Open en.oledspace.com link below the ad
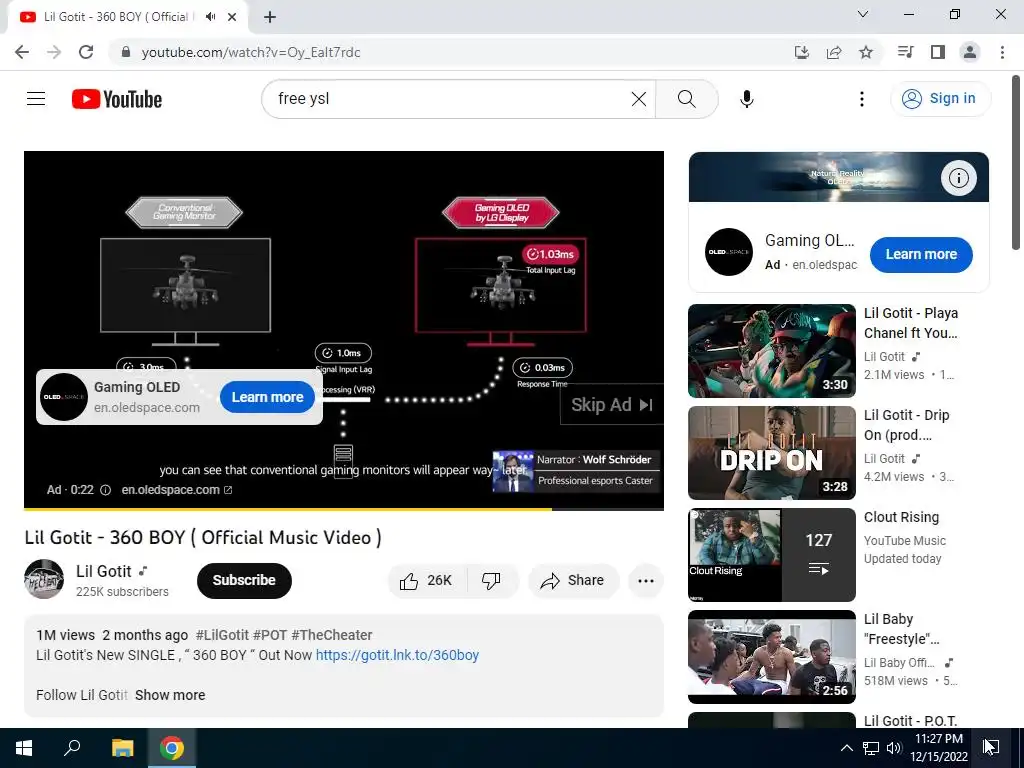This screenshot has width=1024, height=768. pos(176,490)
